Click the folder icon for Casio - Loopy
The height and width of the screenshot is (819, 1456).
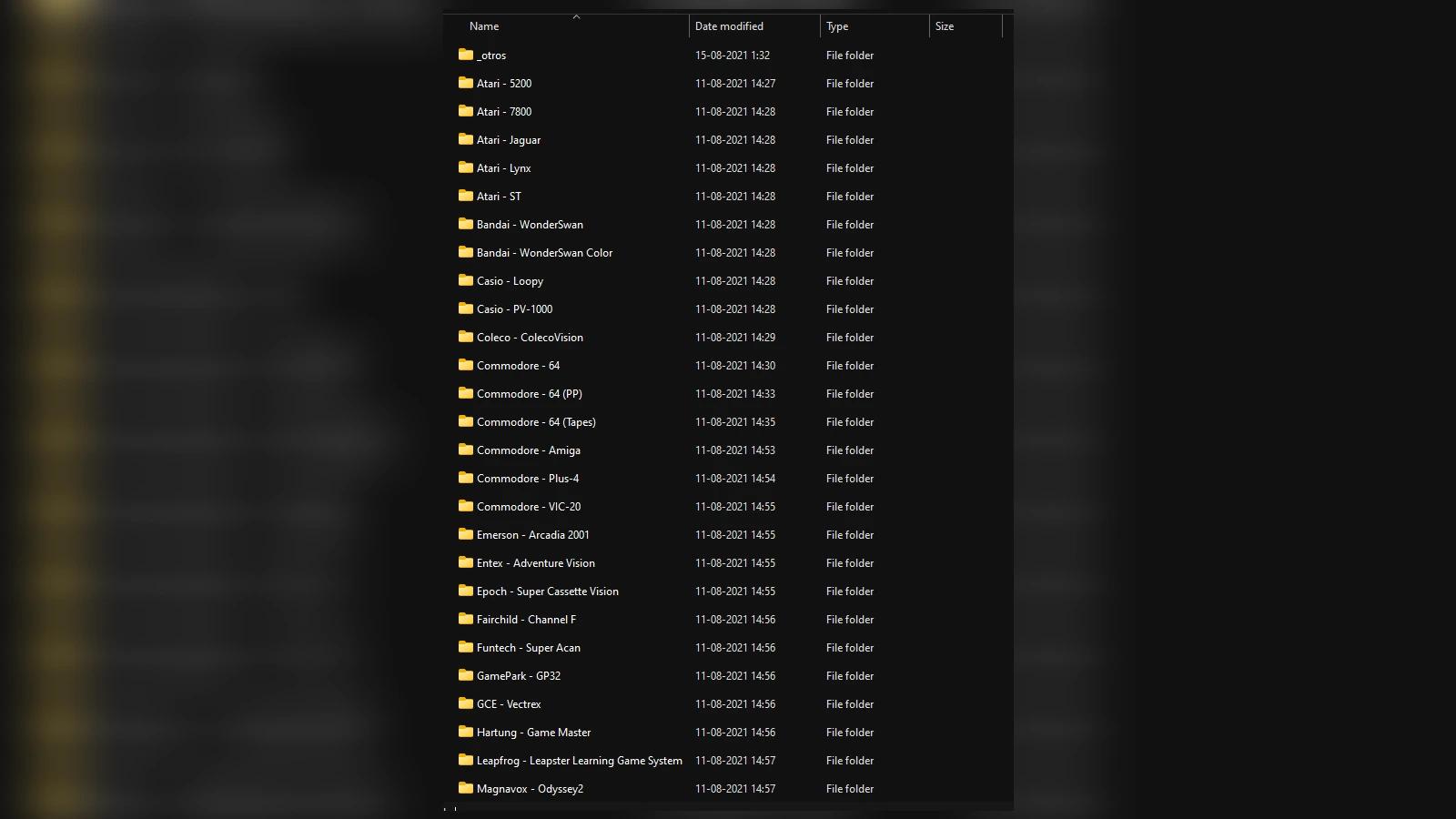(x=464, y=280)
